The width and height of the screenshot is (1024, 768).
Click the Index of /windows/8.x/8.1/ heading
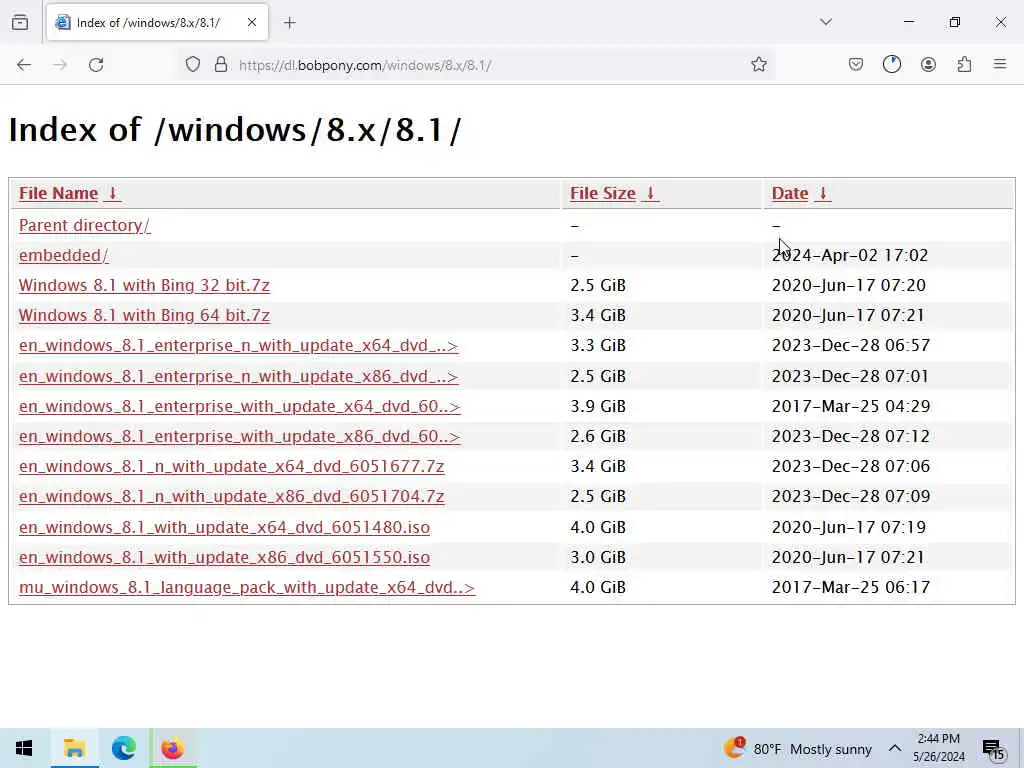pos(235,129)
